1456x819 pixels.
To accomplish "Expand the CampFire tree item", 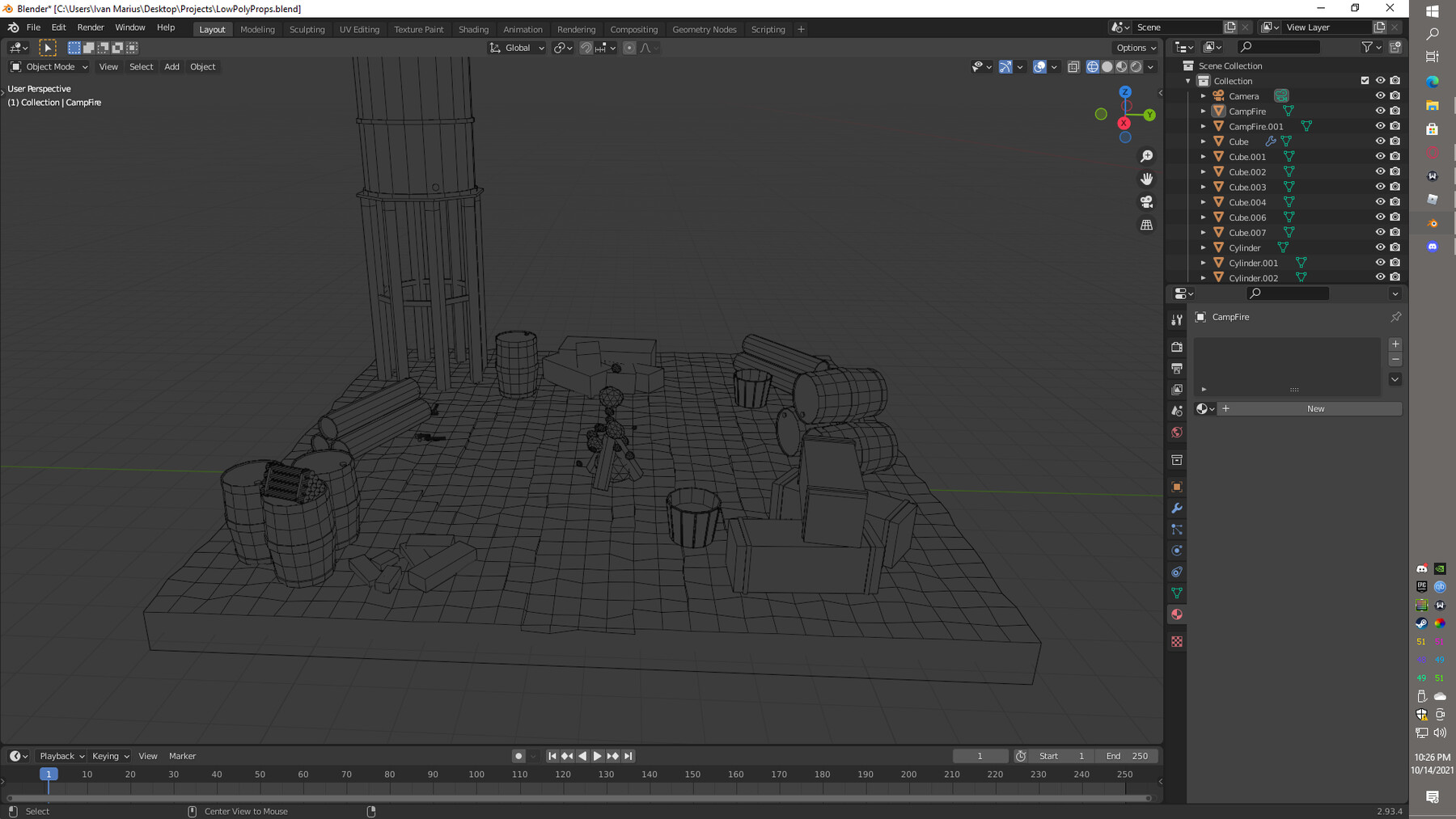I will click(1203, 112).
